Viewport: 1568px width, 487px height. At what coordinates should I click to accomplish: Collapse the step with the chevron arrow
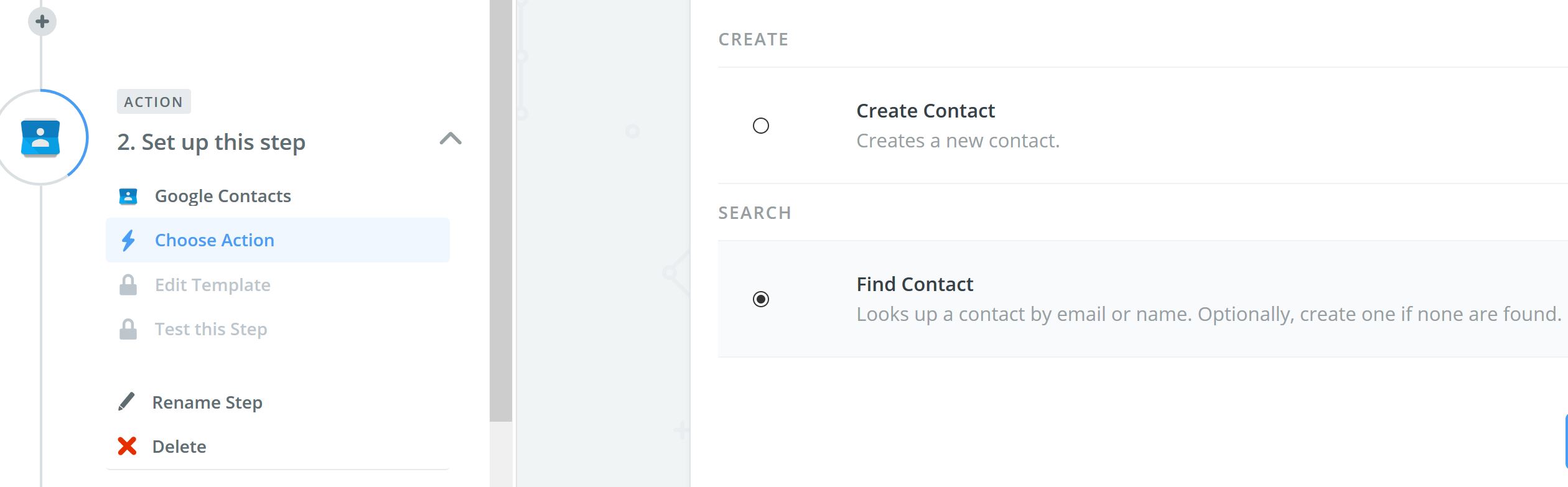(450, 138)
